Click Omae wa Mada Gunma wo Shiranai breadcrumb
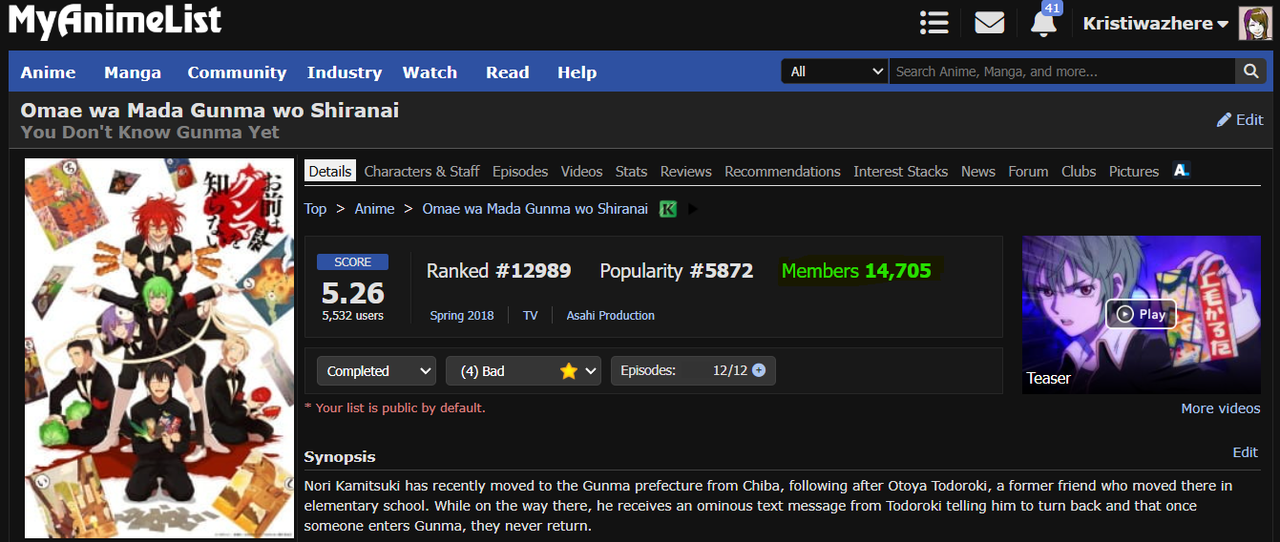Image resolution: width=1280 pixels, height=542 pixels. pos(535,209)
